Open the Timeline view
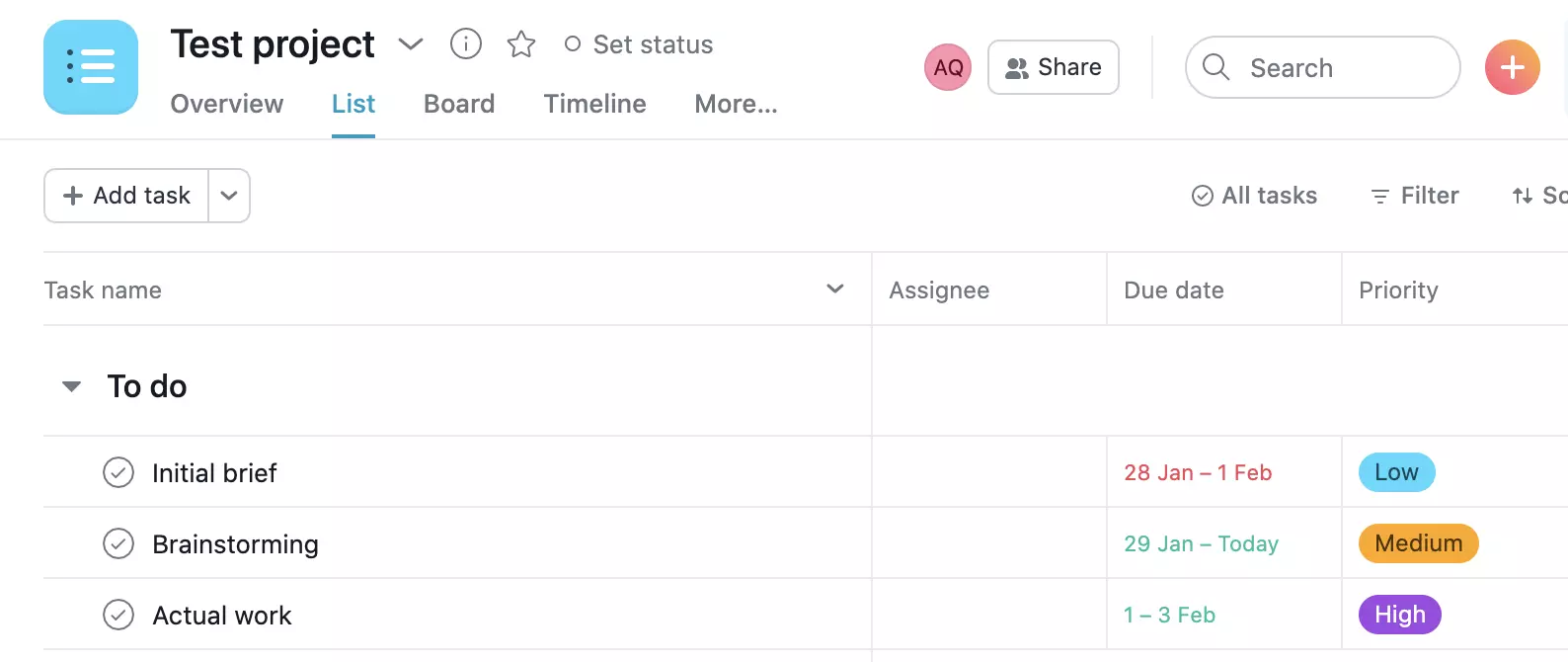Viewport: 1568px width, 662px height. pyautogui.click(x=594, y=104)
